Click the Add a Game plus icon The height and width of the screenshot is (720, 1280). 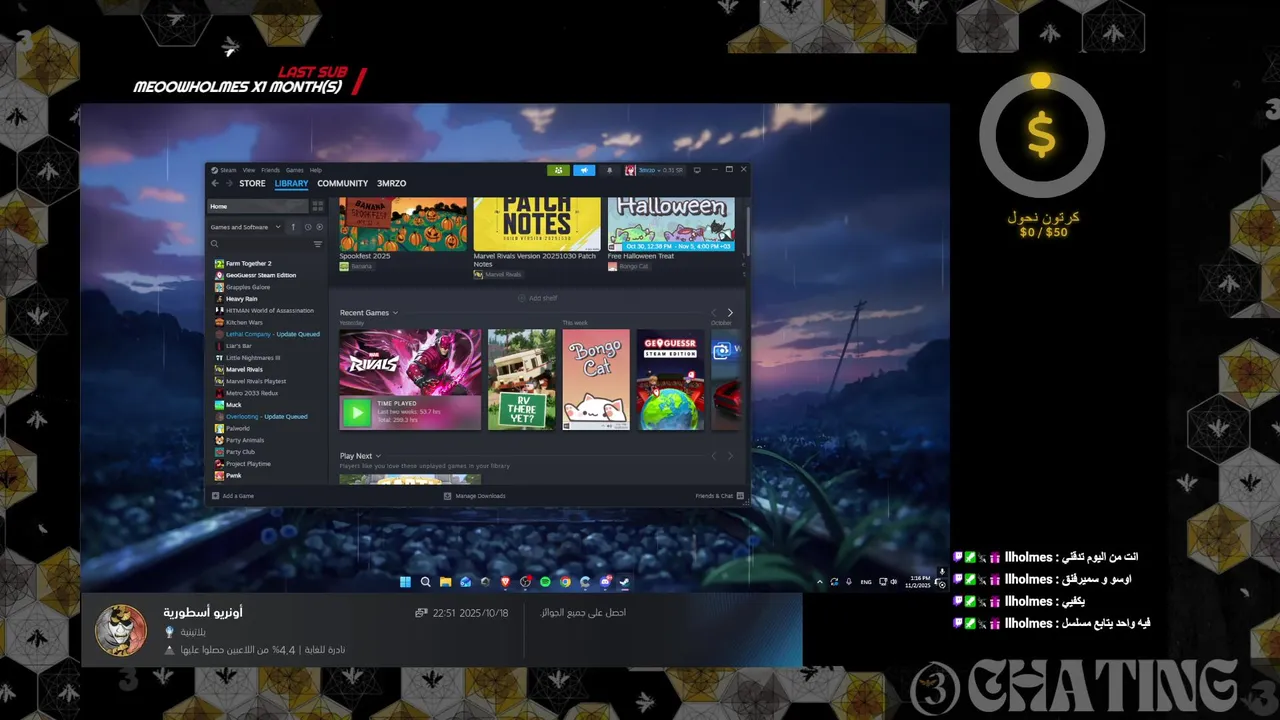coord(215,496)
